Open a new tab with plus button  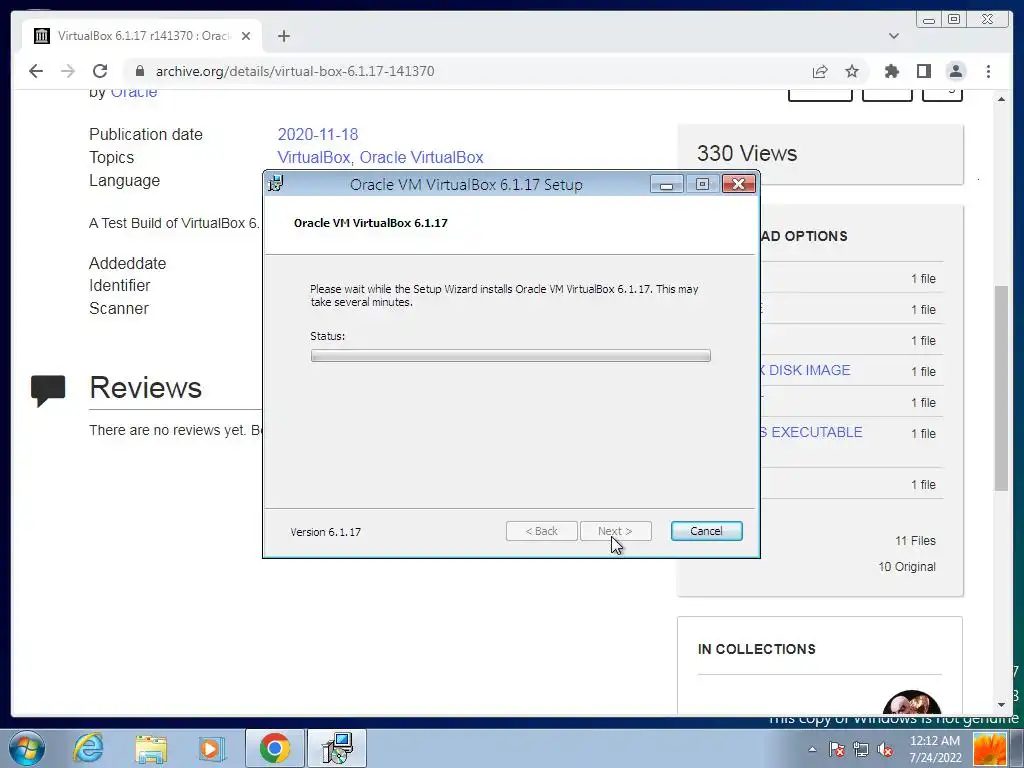[x=283, y=36]
